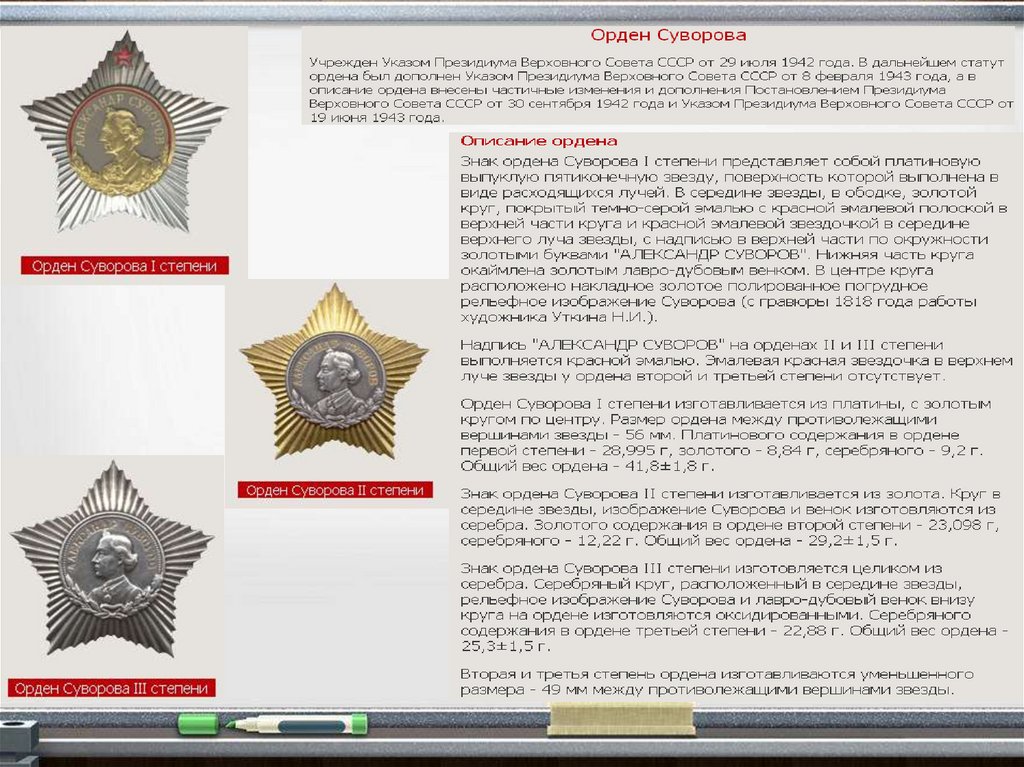Click the red label 'Орден Суворова I степени'
This screenshot has height=767, width=1024.
pos(124,266)
